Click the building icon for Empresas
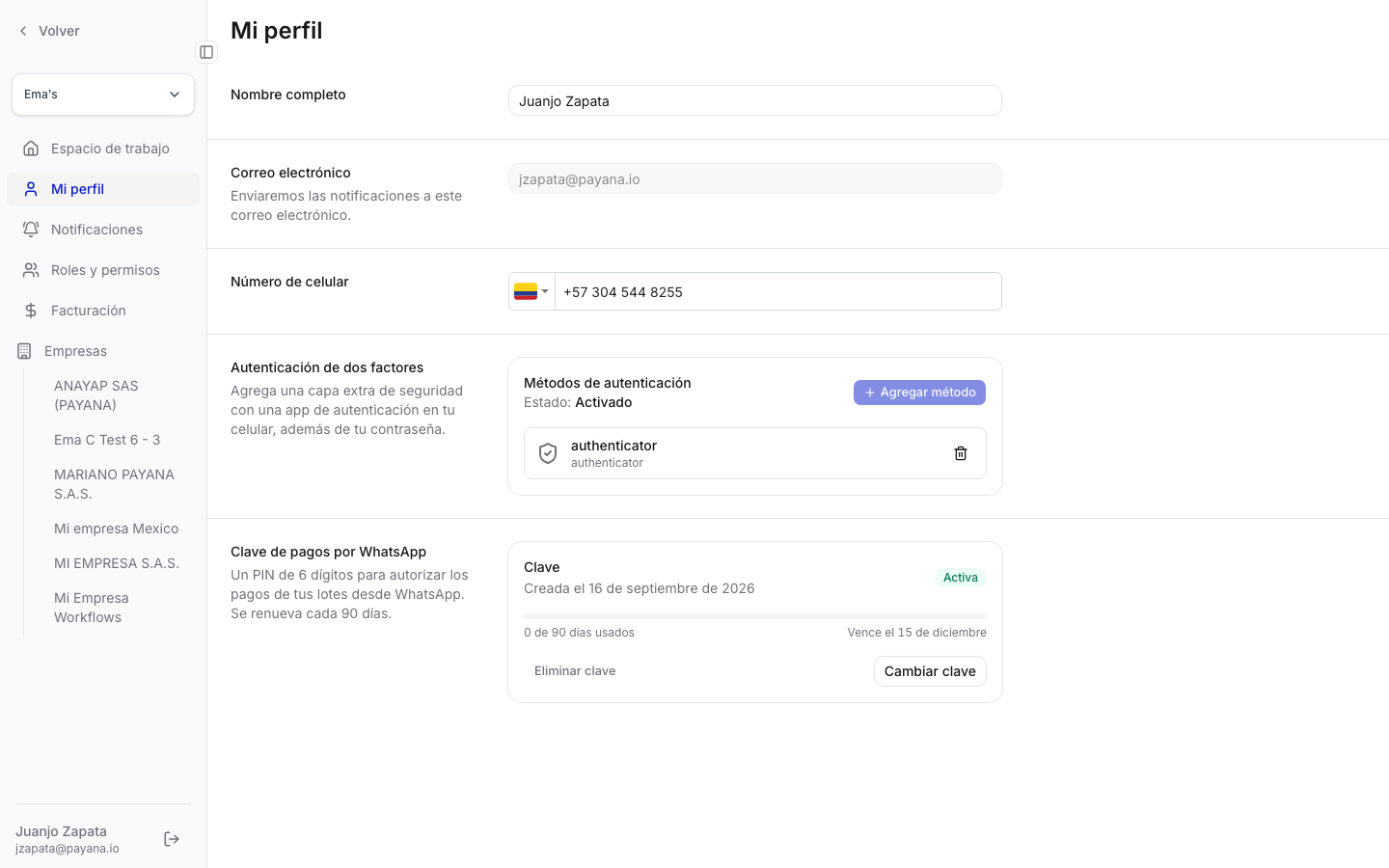 tap(24, 351)
